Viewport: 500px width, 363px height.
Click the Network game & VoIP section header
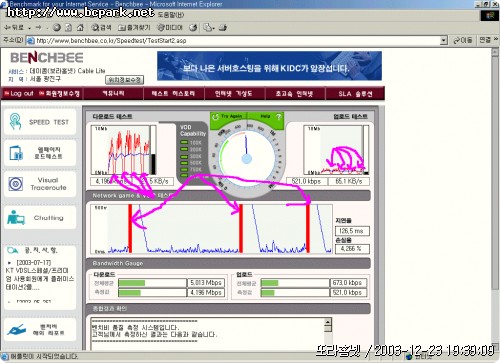(x=228, y=195)
